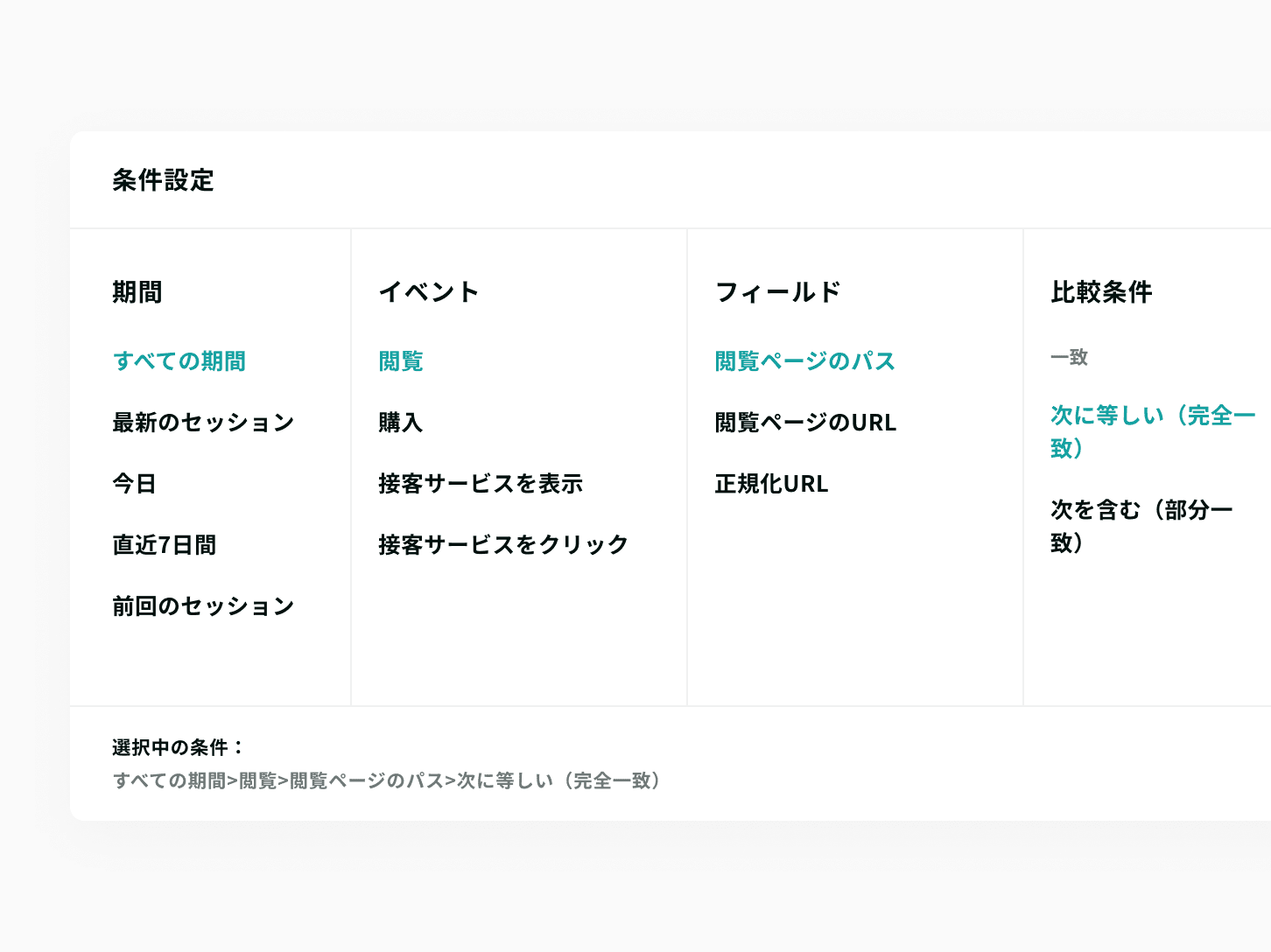The image size is (1271, 952).
Task: Pick 今日 as the period
Action: (x=134, y=484)
